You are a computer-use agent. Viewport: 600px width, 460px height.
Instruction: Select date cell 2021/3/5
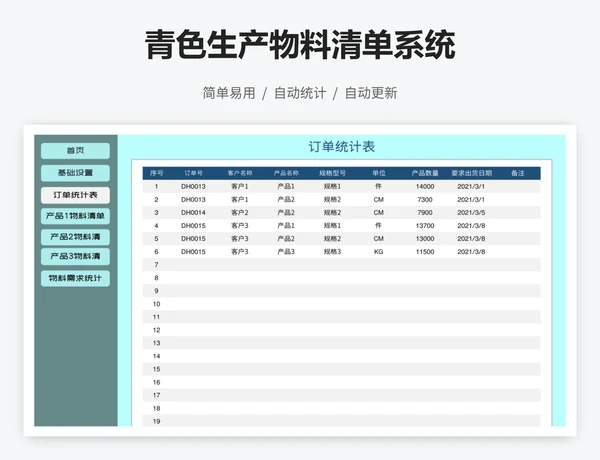click(x=471, y=213)
